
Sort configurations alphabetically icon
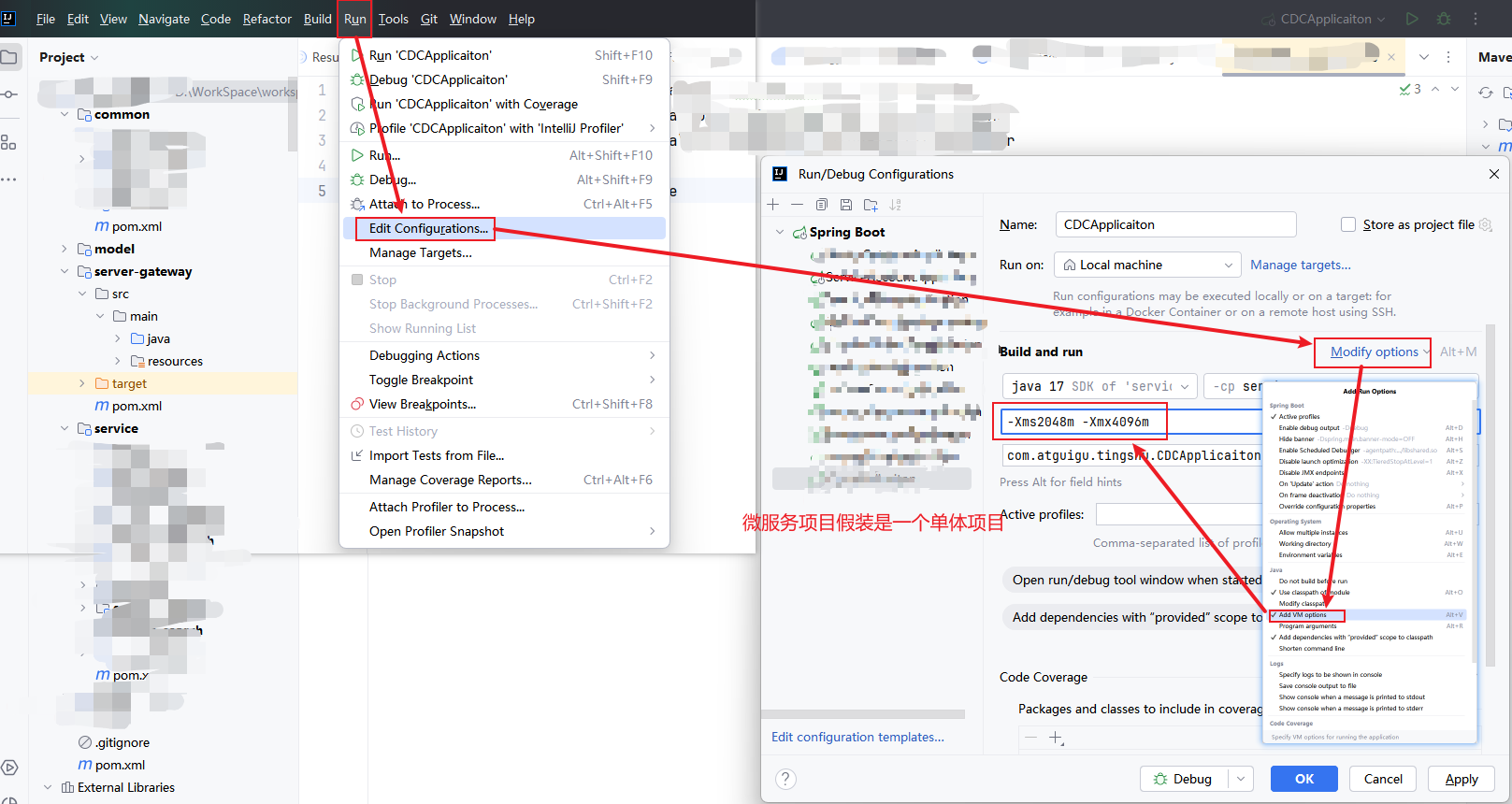click(x=895, y=205)
